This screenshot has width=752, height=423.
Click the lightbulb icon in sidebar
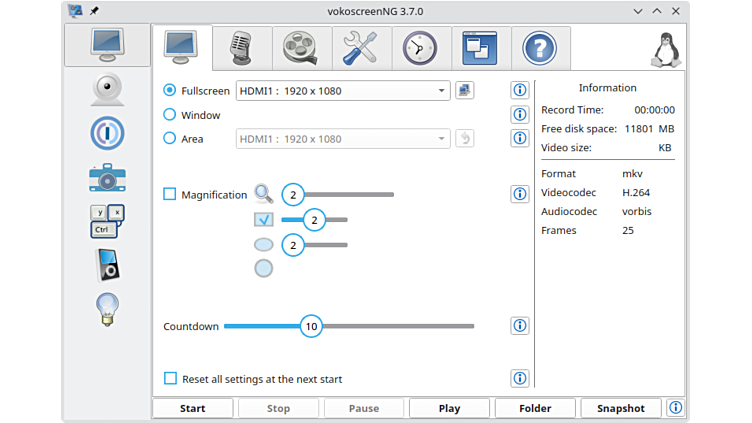[107, 309]
